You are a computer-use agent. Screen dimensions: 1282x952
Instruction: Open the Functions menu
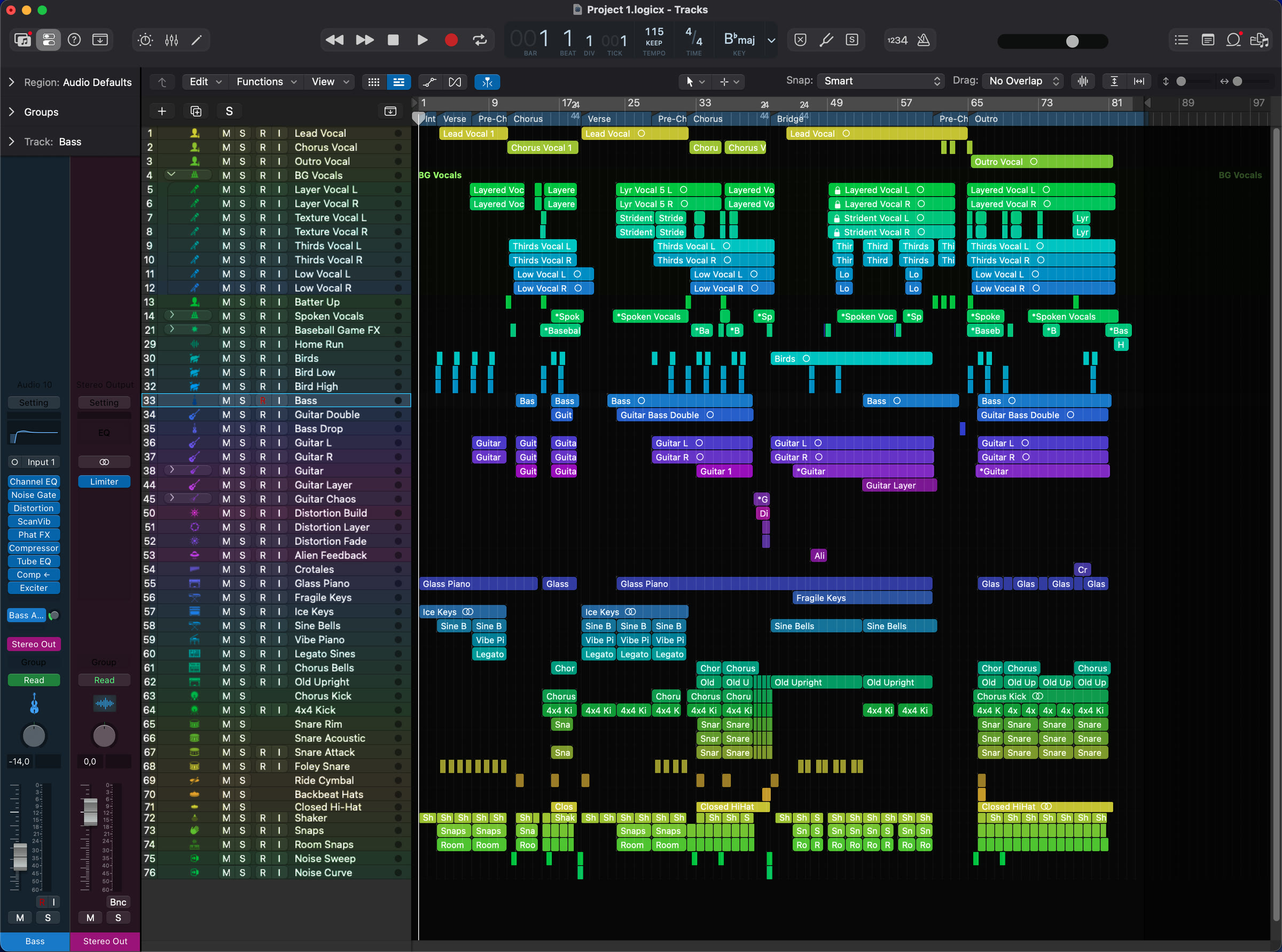[266, 82]
